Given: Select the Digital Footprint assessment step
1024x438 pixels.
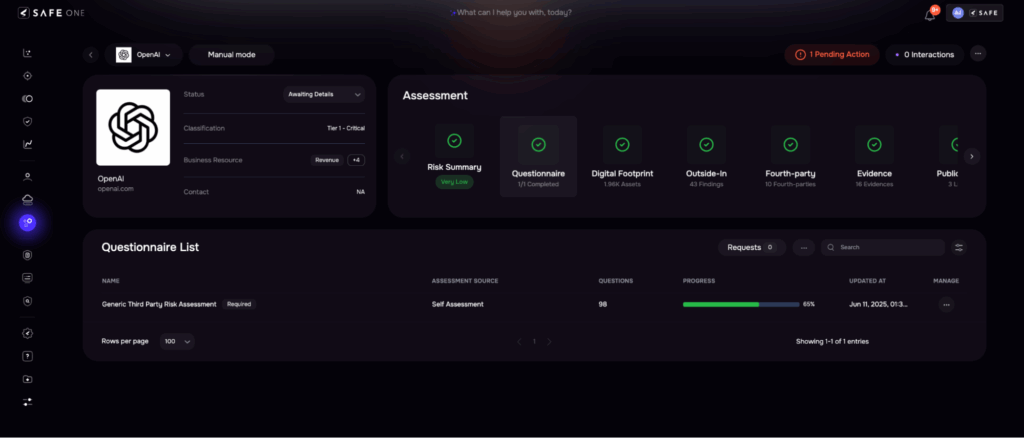Looking at the screenshot, I should [622, 157].
